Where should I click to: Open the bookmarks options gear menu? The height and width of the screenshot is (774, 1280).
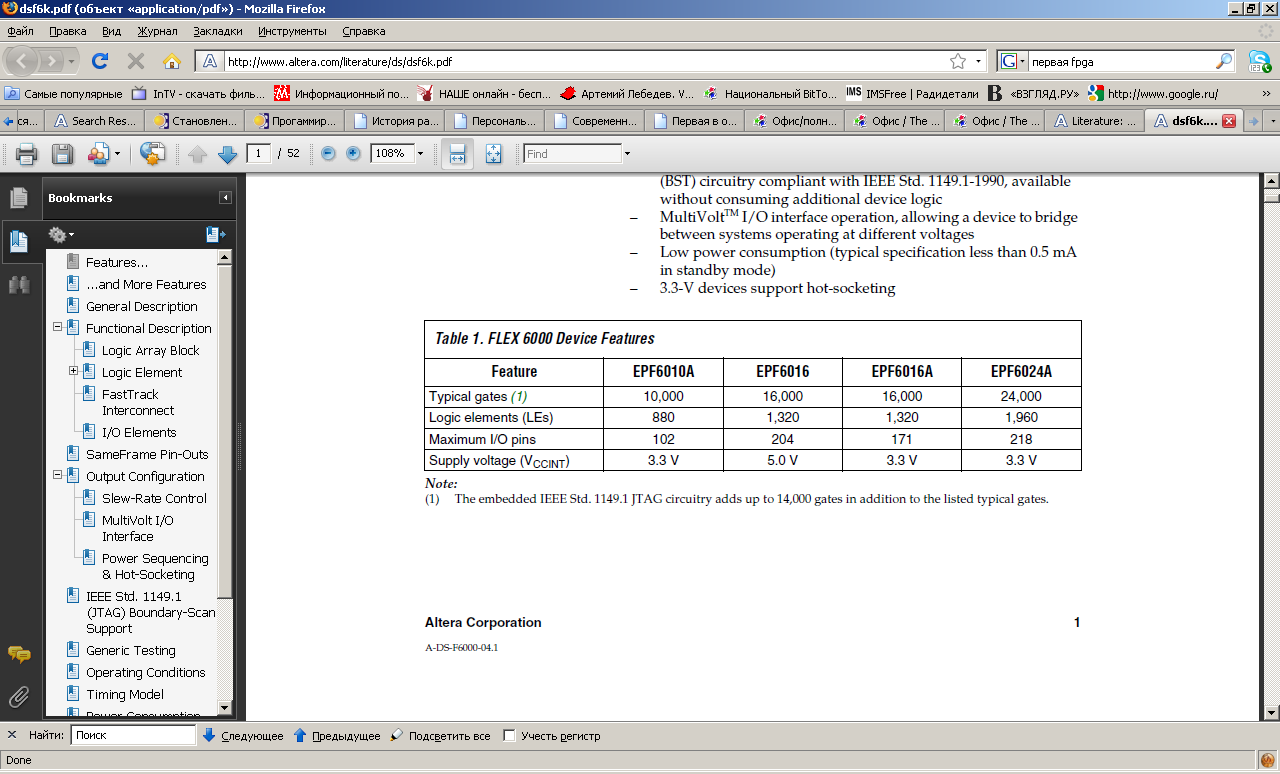coord(61,235)
